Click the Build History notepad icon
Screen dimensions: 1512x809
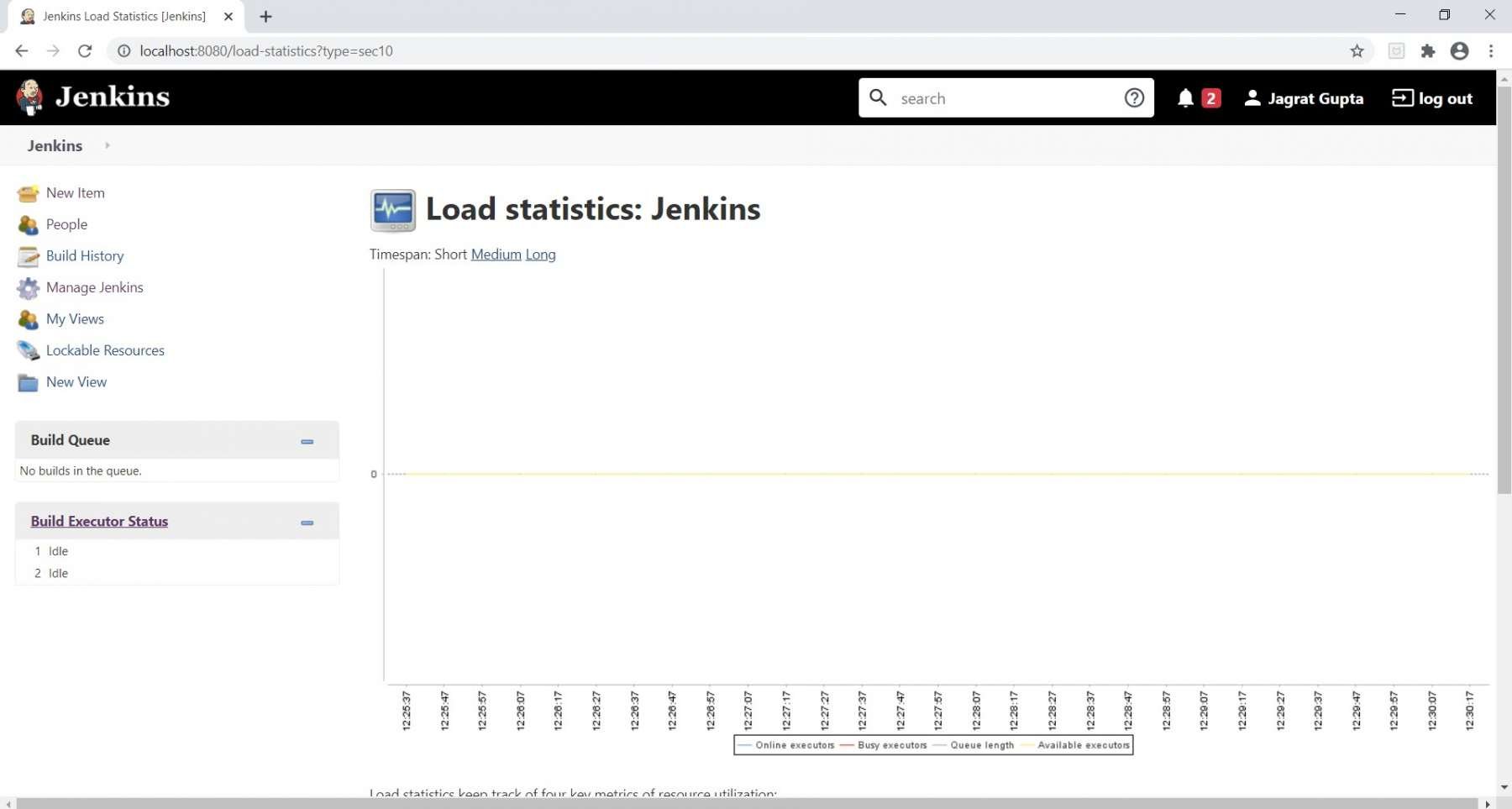point(28,256)
